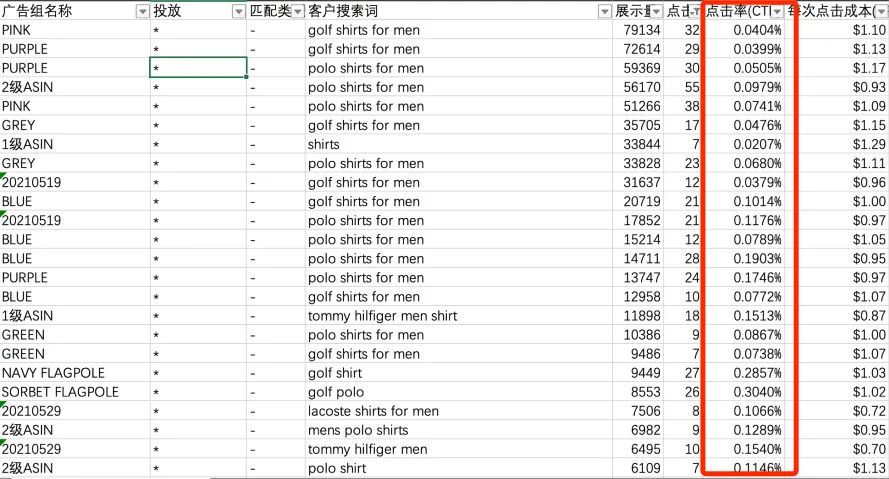Click the impressions cell showing 79134
This screenshot has height=479, width=889.
coord(638,30)
